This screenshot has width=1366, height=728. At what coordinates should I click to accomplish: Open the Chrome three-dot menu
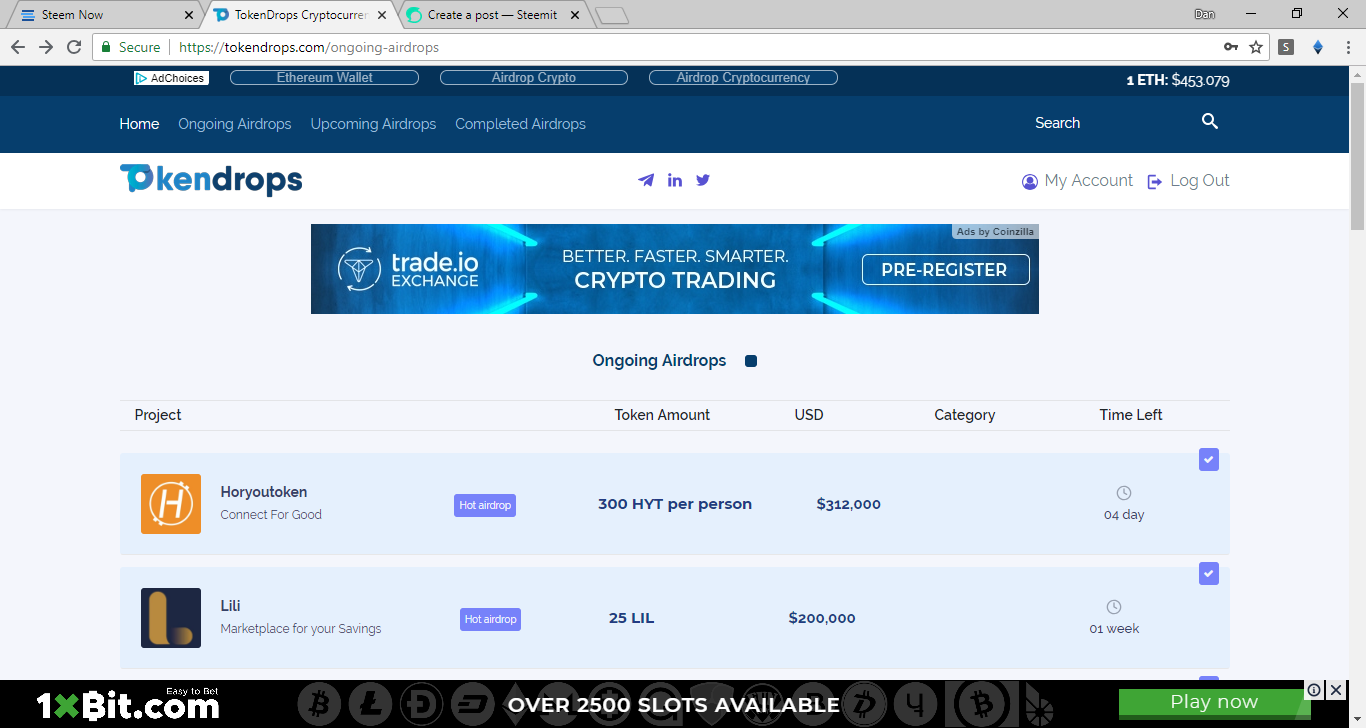coord(1346,47)
